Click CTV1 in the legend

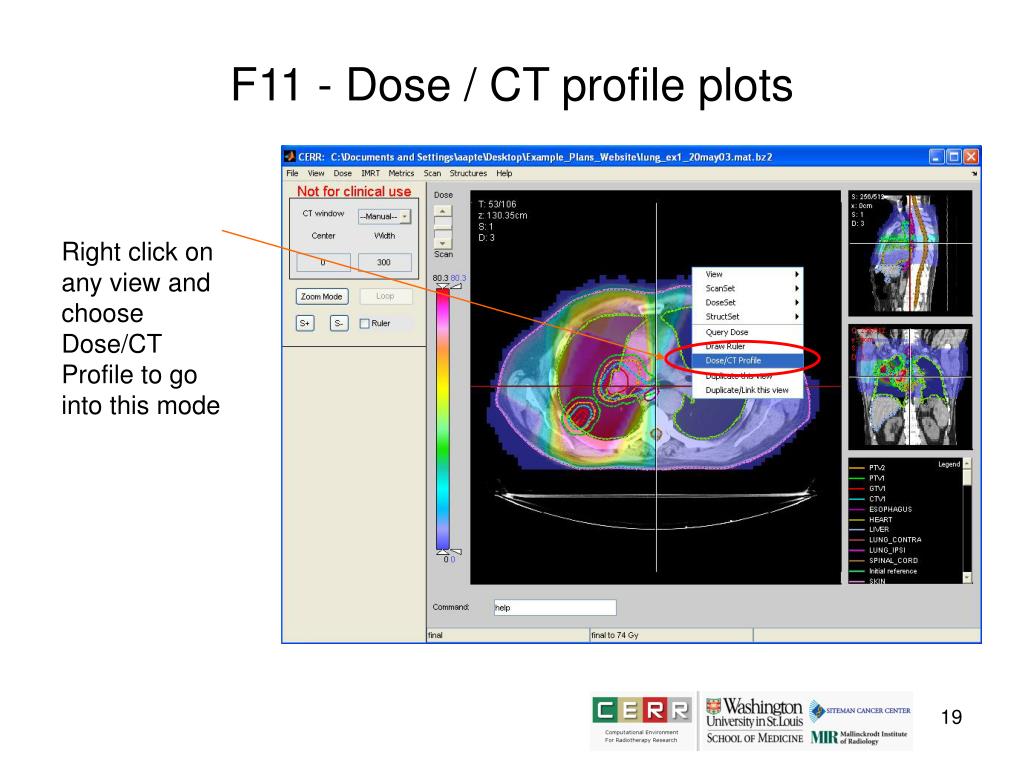876,500
